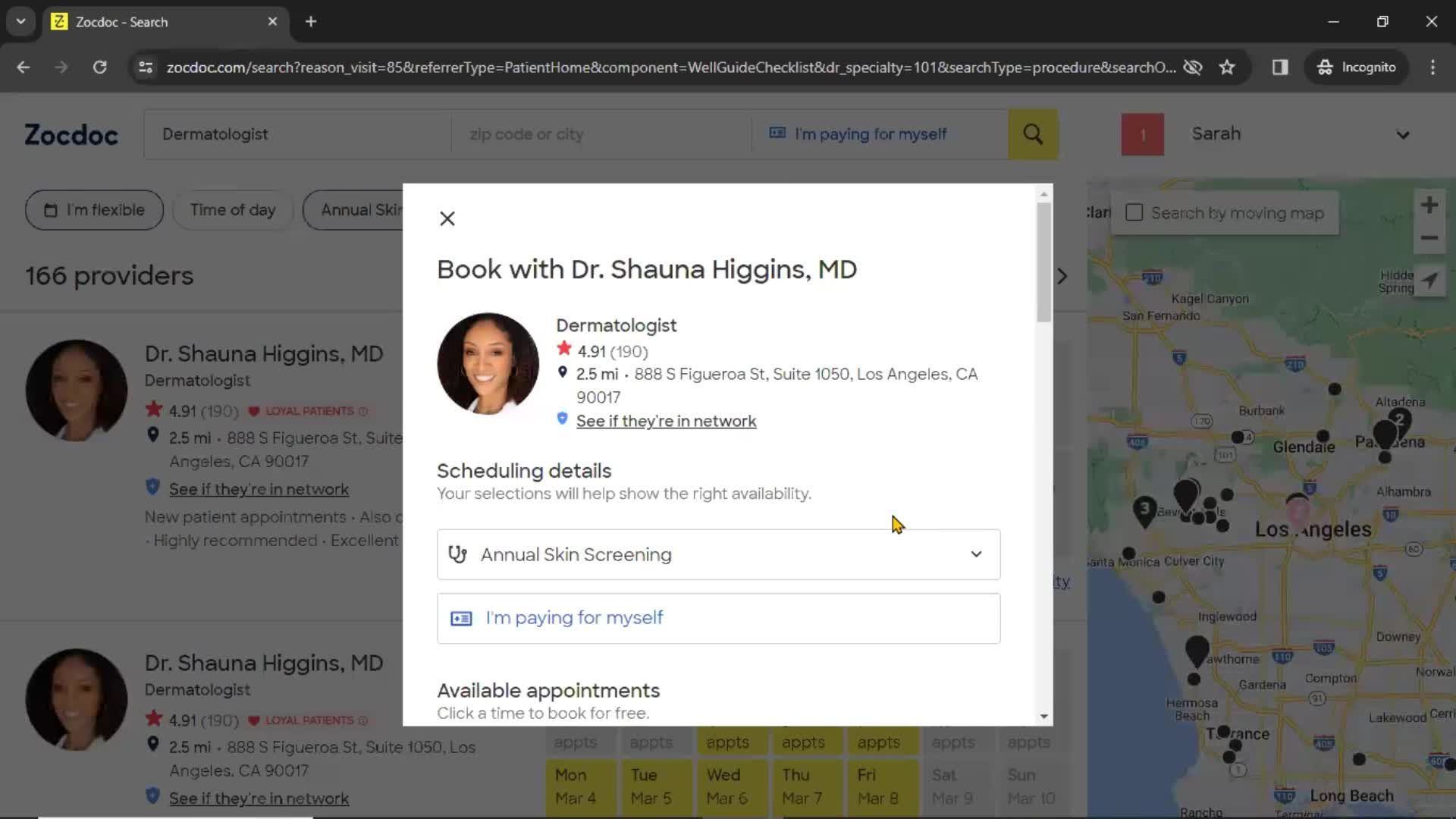Enable Search by moving map checkbox

pyautogui.click(x=1134, y=212)
